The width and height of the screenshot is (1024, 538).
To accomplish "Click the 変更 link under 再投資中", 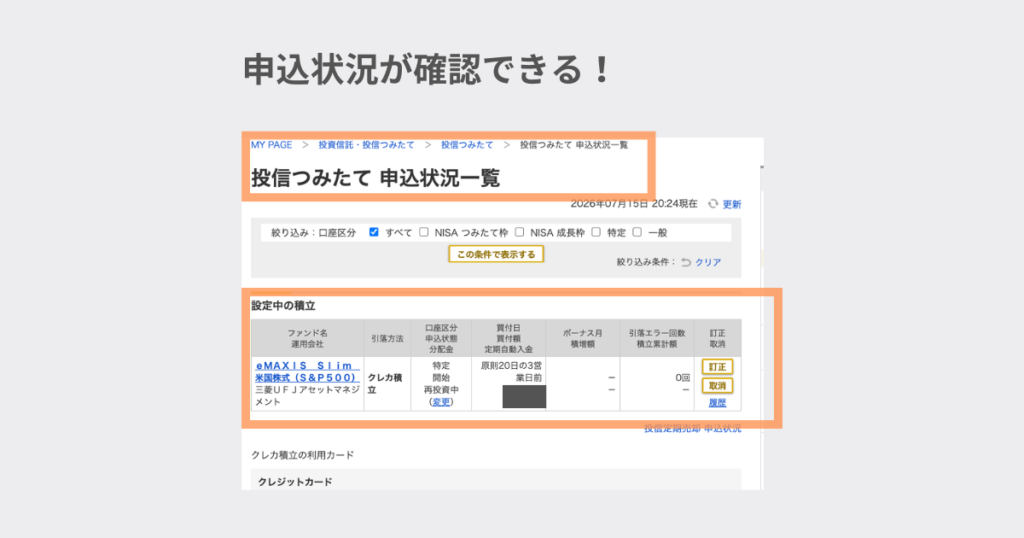I will click(x=441, y=402).
